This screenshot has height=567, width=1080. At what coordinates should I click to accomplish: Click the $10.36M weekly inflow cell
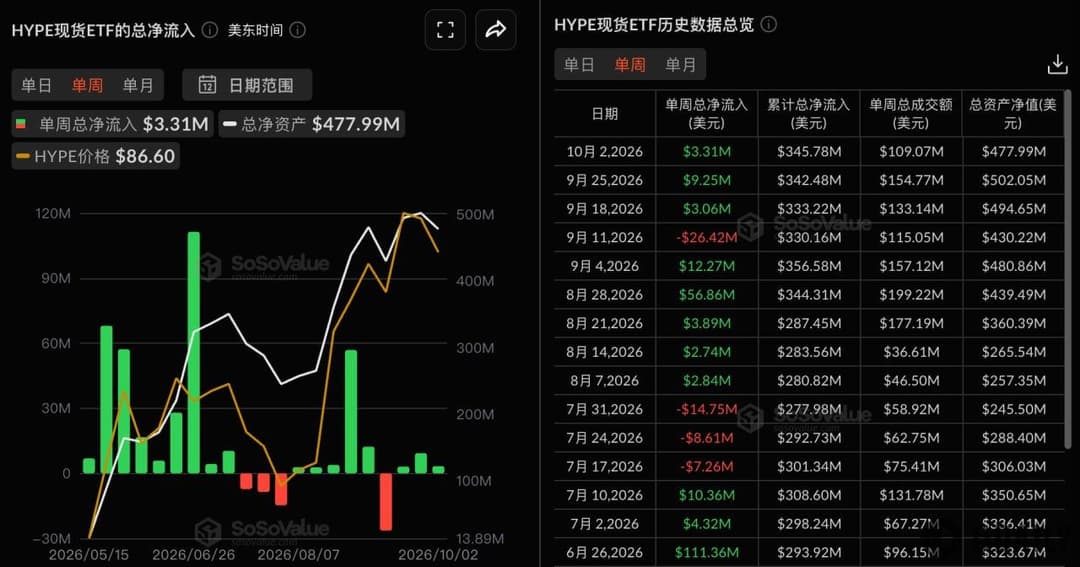(706, 495)
